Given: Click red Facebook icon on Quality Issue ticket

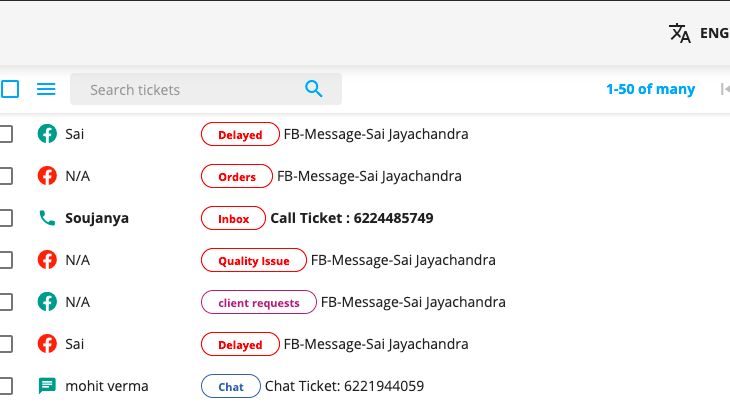Looking at the screenshot, I should click(47, 260).
